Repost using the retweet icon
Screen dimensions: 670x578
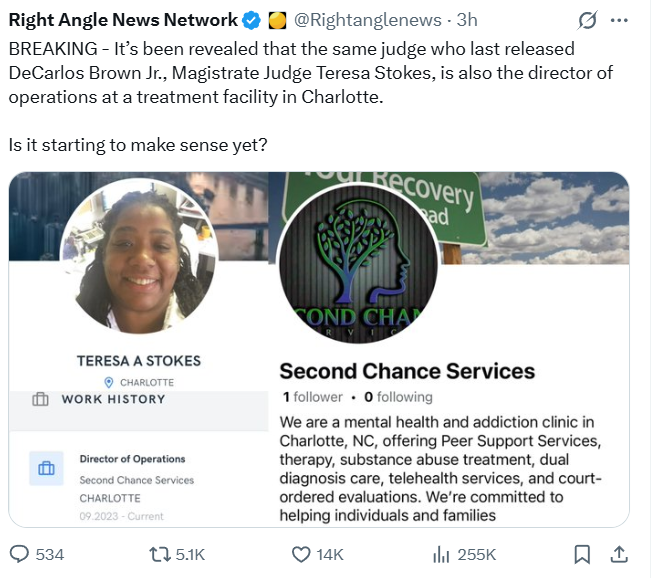tap(159, 555)
